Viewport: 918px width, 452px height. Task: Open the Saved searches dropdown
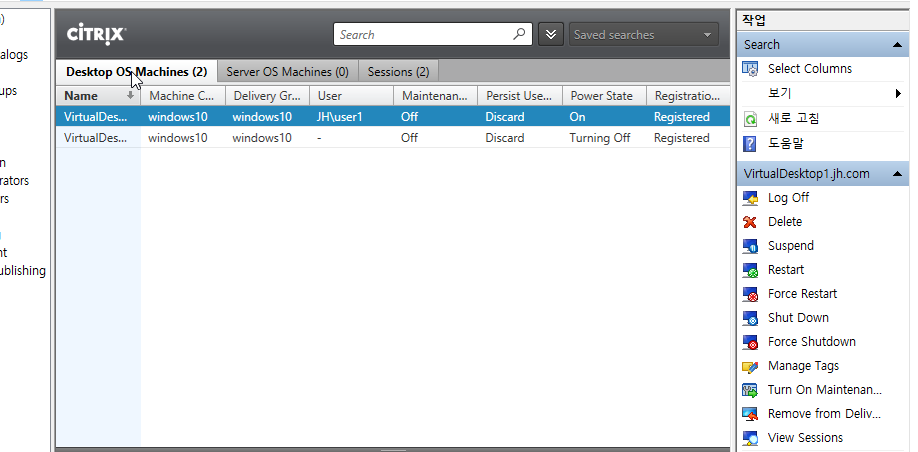pyautogui.click(x=643, y=35)
